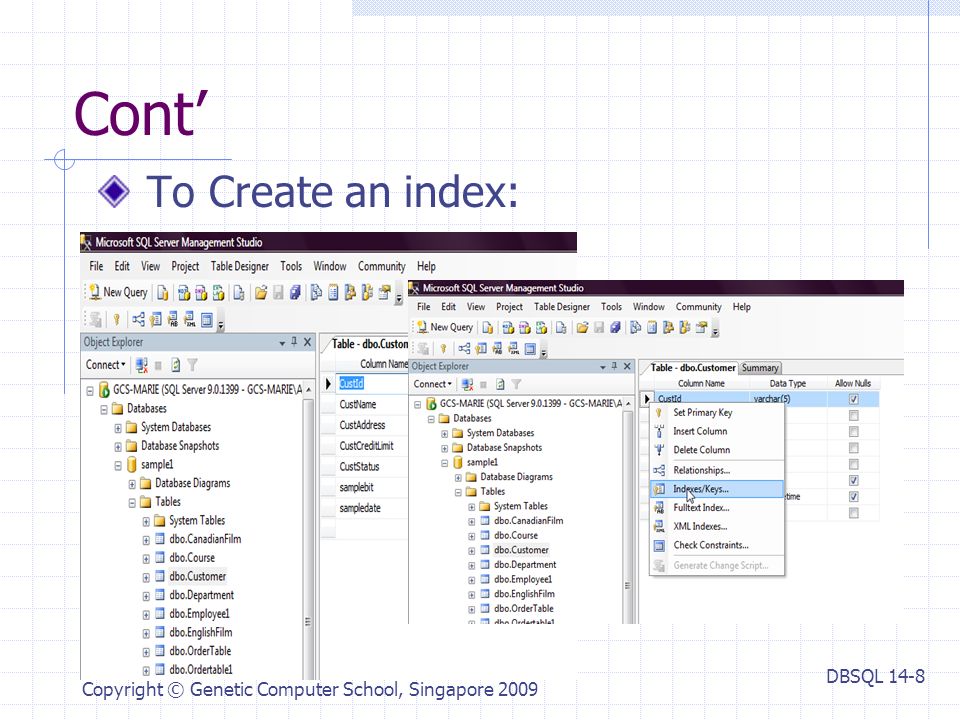Open Connect dropdown in right Object Explorer
960x720 pixels.
coord(432,384)
